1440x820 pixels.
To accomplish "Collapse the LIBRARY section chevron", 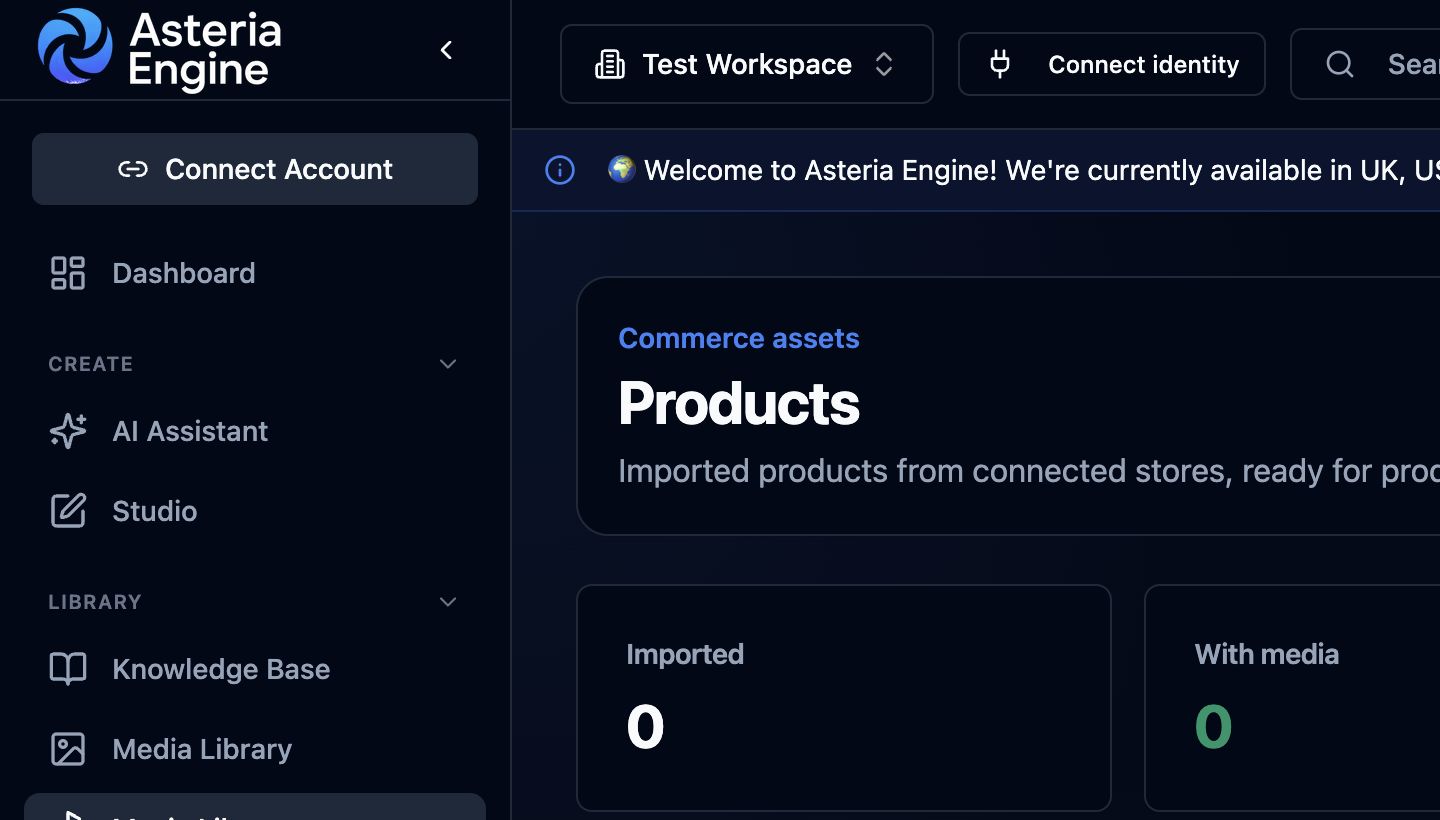I will click(x=448, y=602).
